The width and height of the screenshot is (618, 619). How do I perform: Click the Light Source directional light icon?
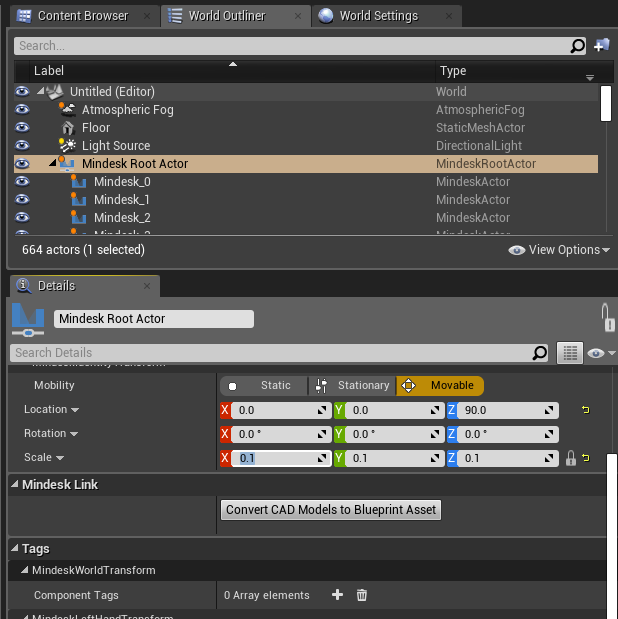(x=68, y=145)
